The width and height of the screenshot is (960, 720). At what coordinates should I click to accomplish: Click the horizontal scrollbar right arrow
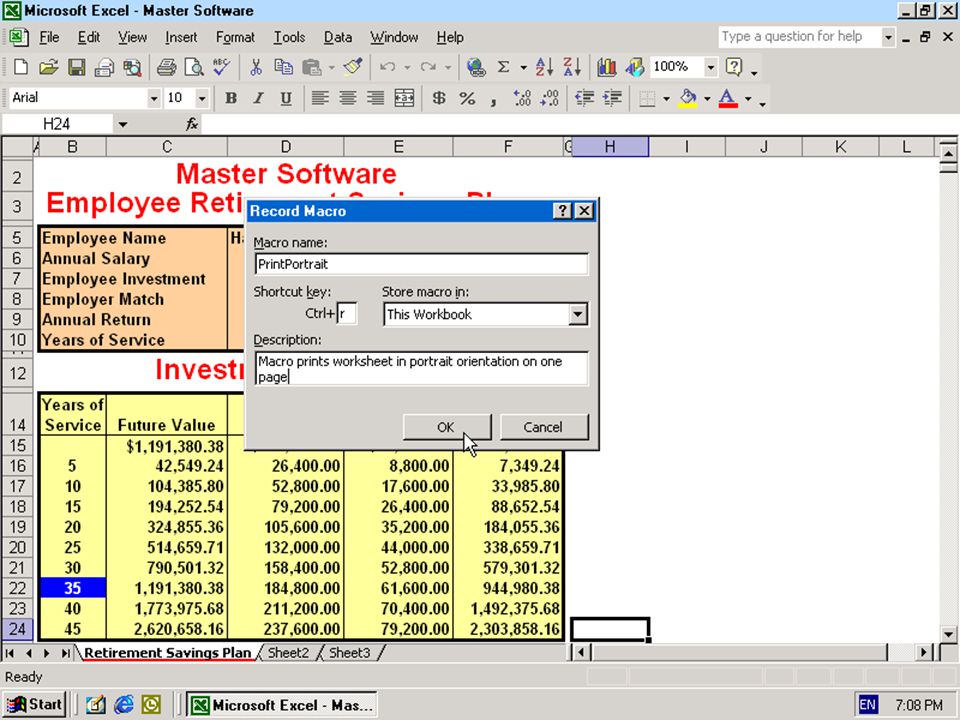(x=924, y=653)
